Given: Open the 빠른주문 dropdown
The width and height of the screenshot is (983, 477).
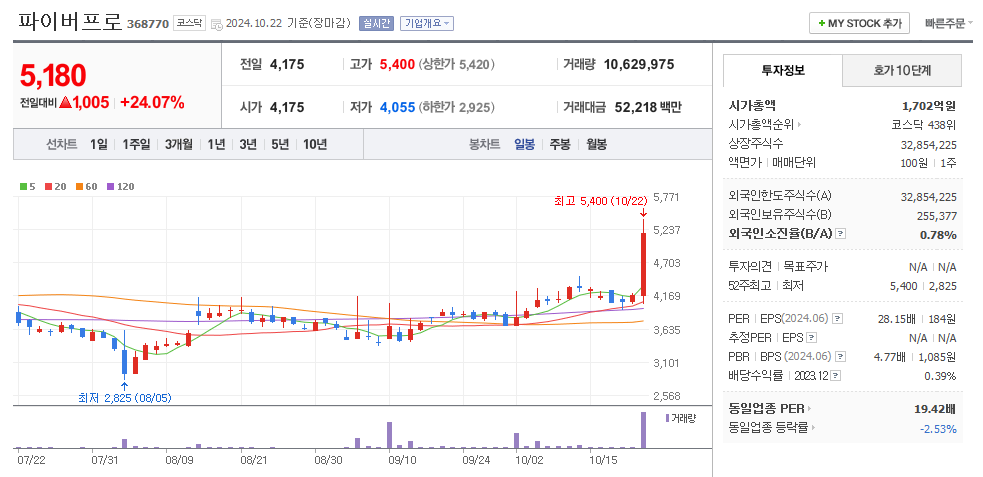Looking at the screenshot, I should tap(949, 24).
